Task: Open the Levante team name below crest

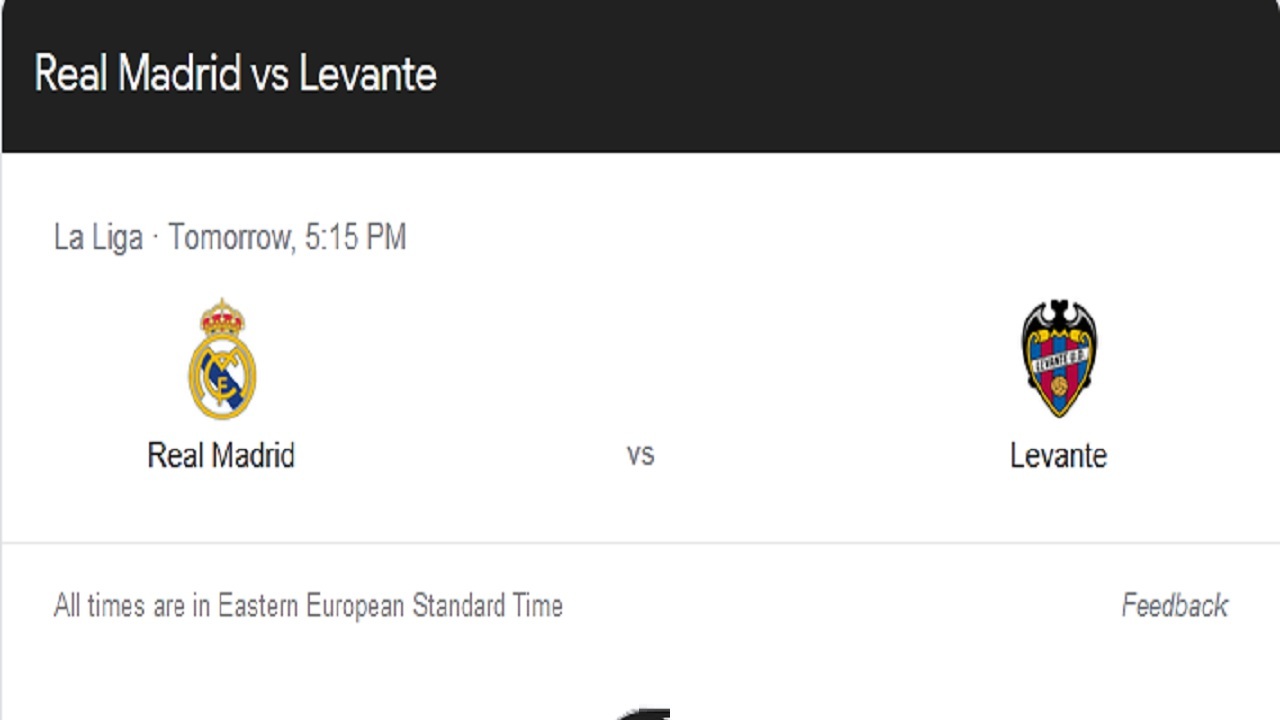Action: [x=1058, y=455]
